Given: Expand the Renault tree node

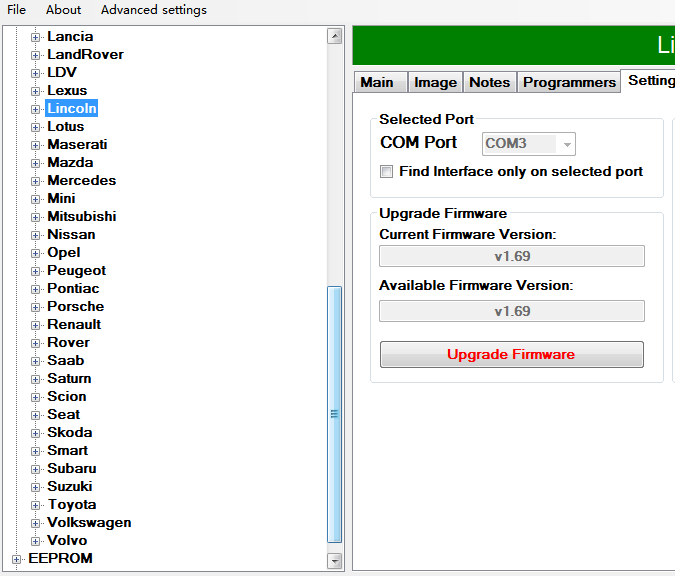Looking at the screenshot, I should [36, 325].
